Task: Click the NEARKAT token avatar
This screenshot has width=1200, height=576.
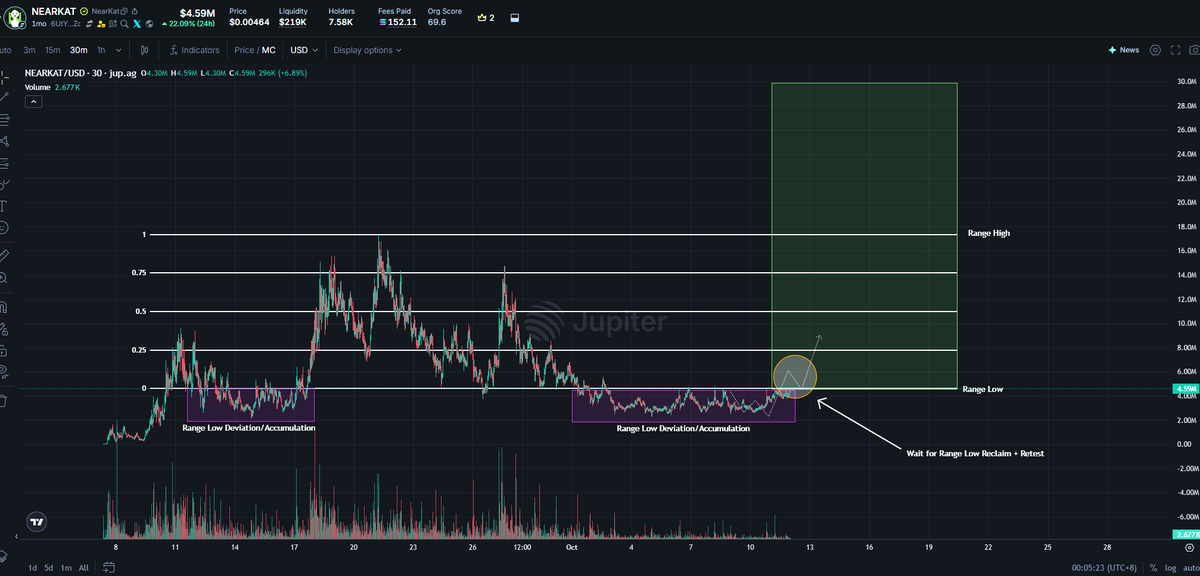Action: coord(16,16)
